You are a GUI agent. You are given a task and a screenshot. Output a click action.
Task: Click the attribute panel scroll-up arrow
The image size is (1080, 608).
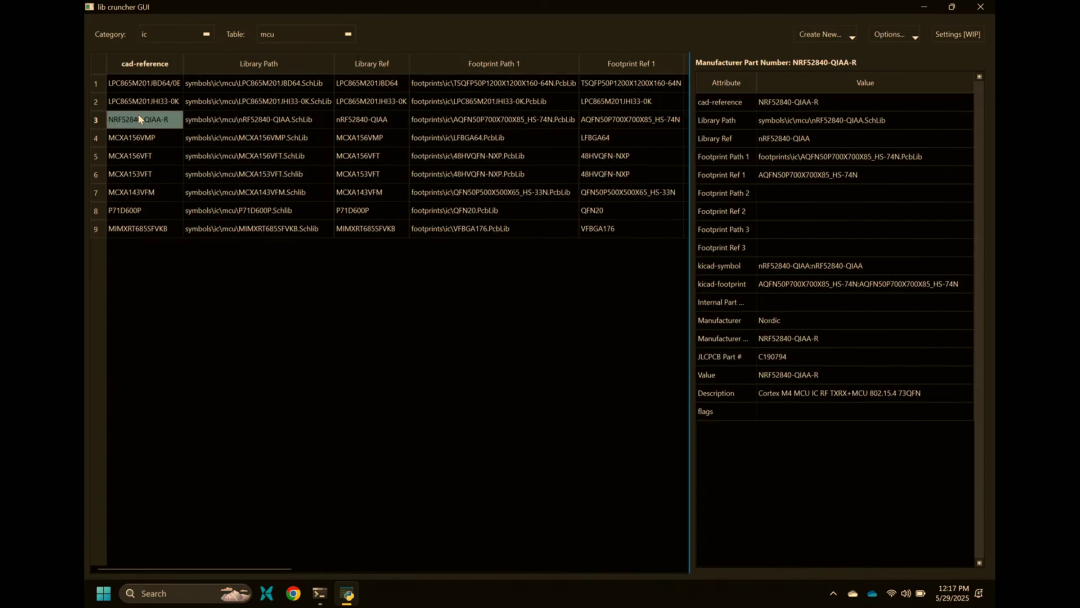click(x=979, y=76)
